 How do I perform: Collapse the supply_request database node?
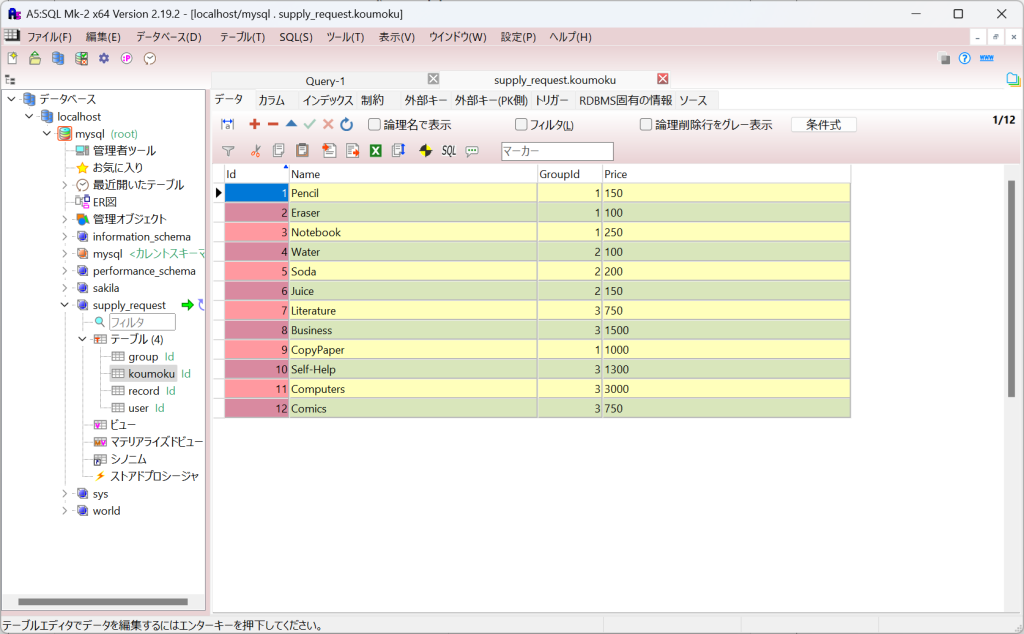coord(64,305)
